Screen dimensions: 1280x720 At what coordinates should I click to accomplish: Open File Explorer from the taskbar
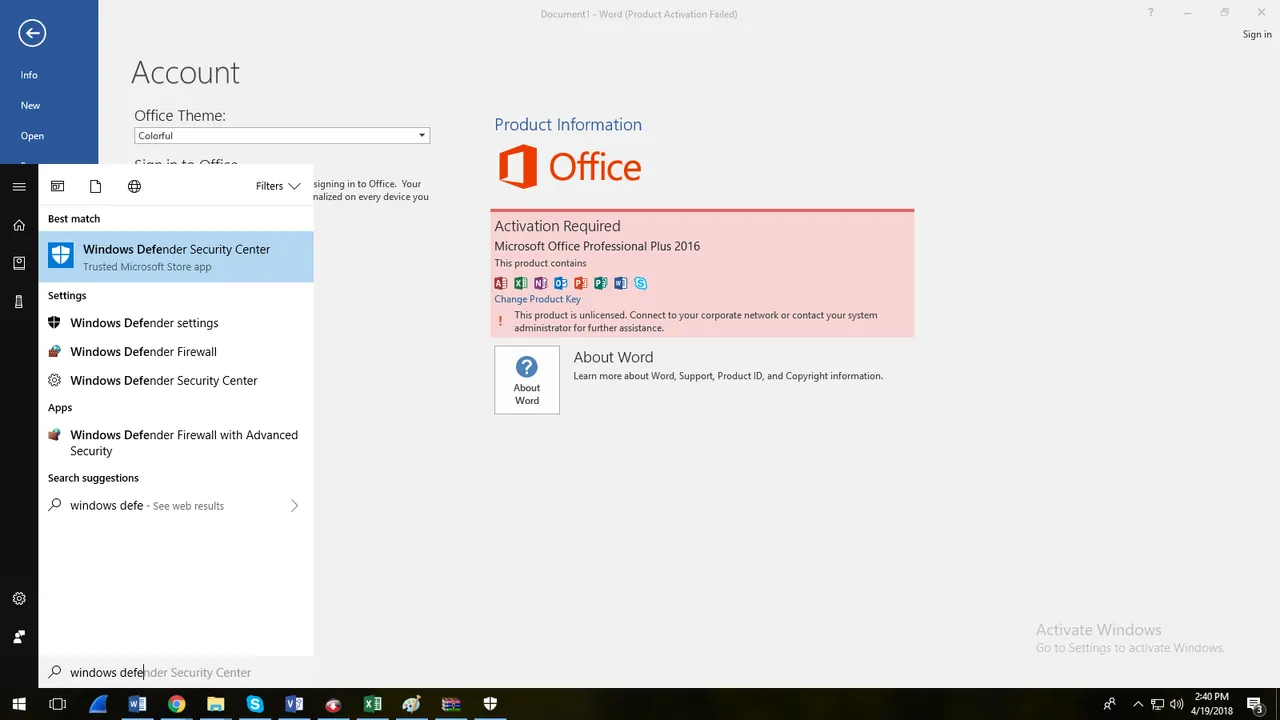click(215, 704)
